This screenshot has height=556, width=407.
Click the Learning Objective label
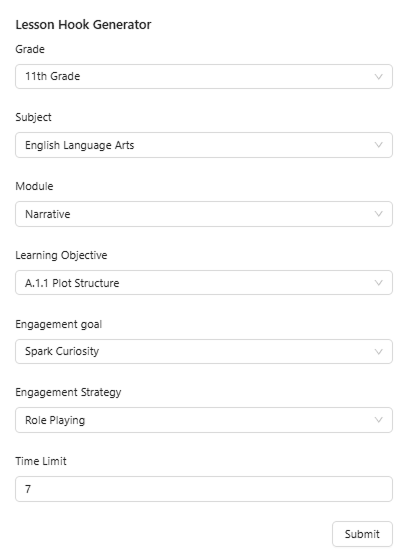(61, 255)
